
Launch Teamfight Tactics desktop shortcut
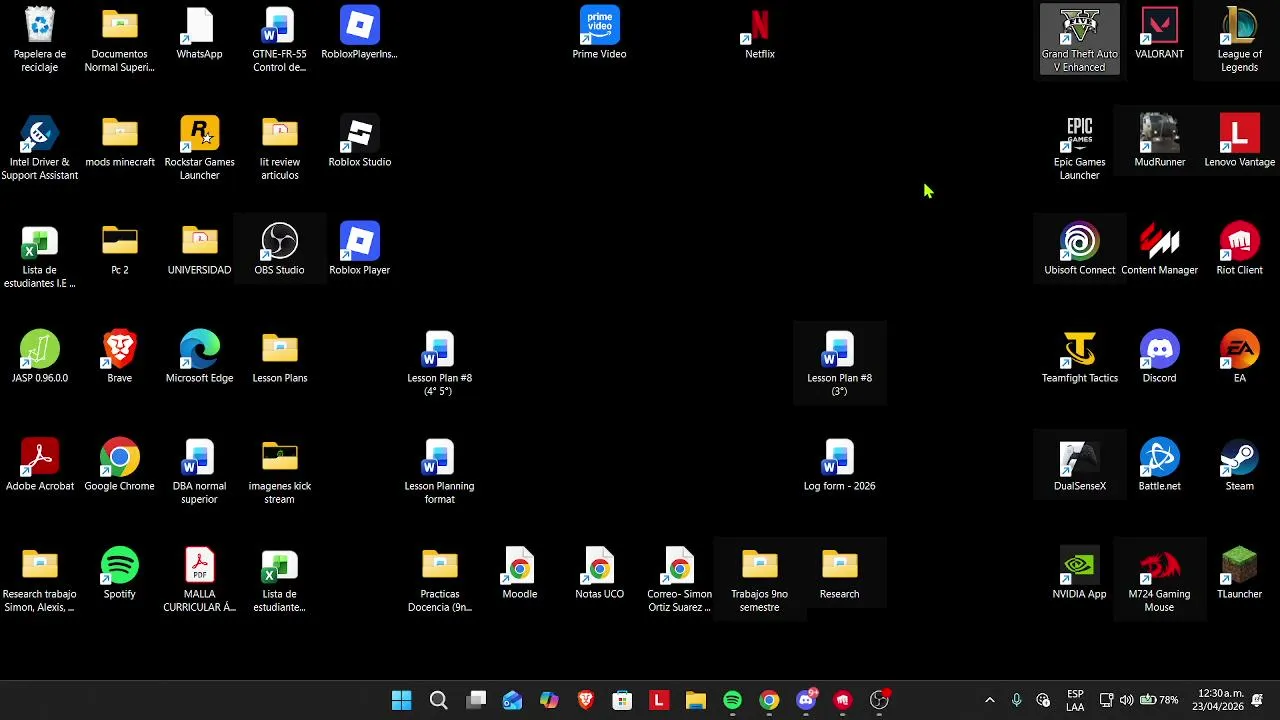pyautogui.click(x=1080, y=358)
